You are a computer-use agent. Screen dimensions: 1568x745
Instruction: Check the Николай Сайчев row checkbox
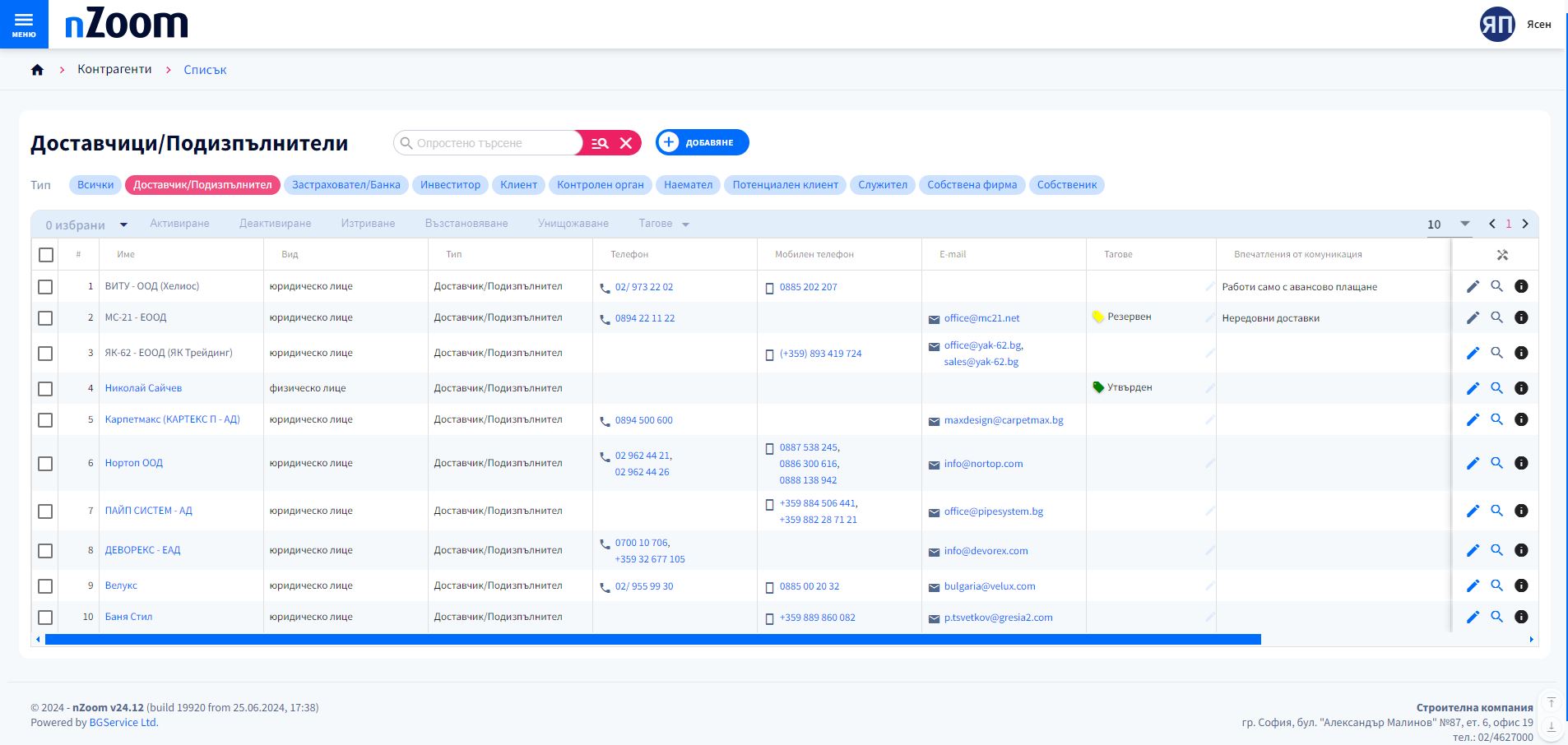pyautogui.click(x=45, y=389)
